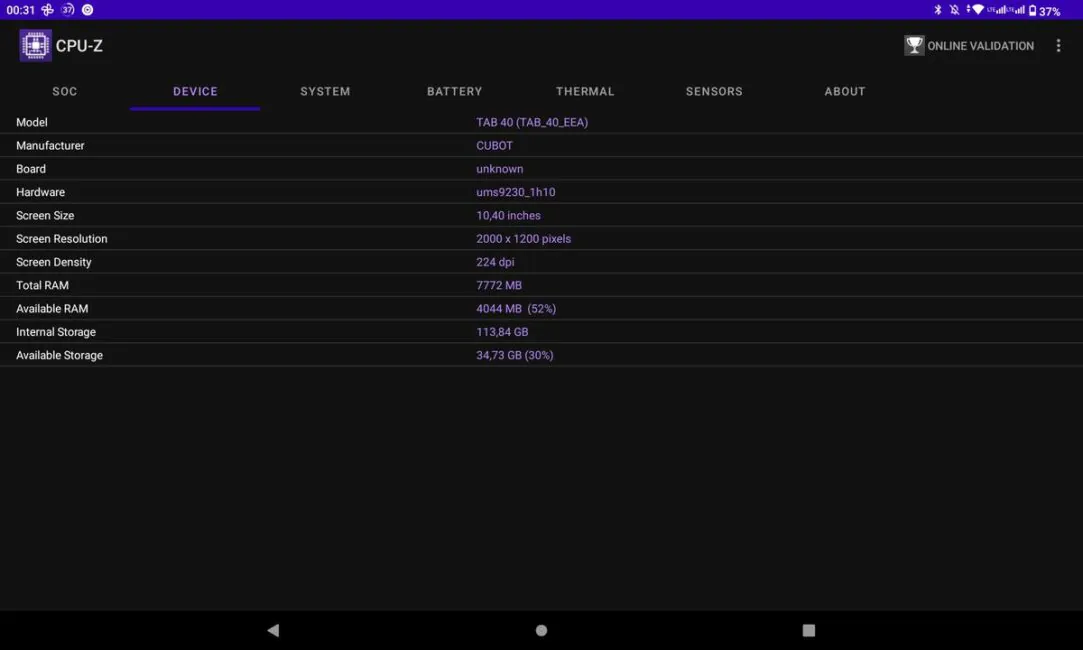Click the Model row label

pos(32,122)
